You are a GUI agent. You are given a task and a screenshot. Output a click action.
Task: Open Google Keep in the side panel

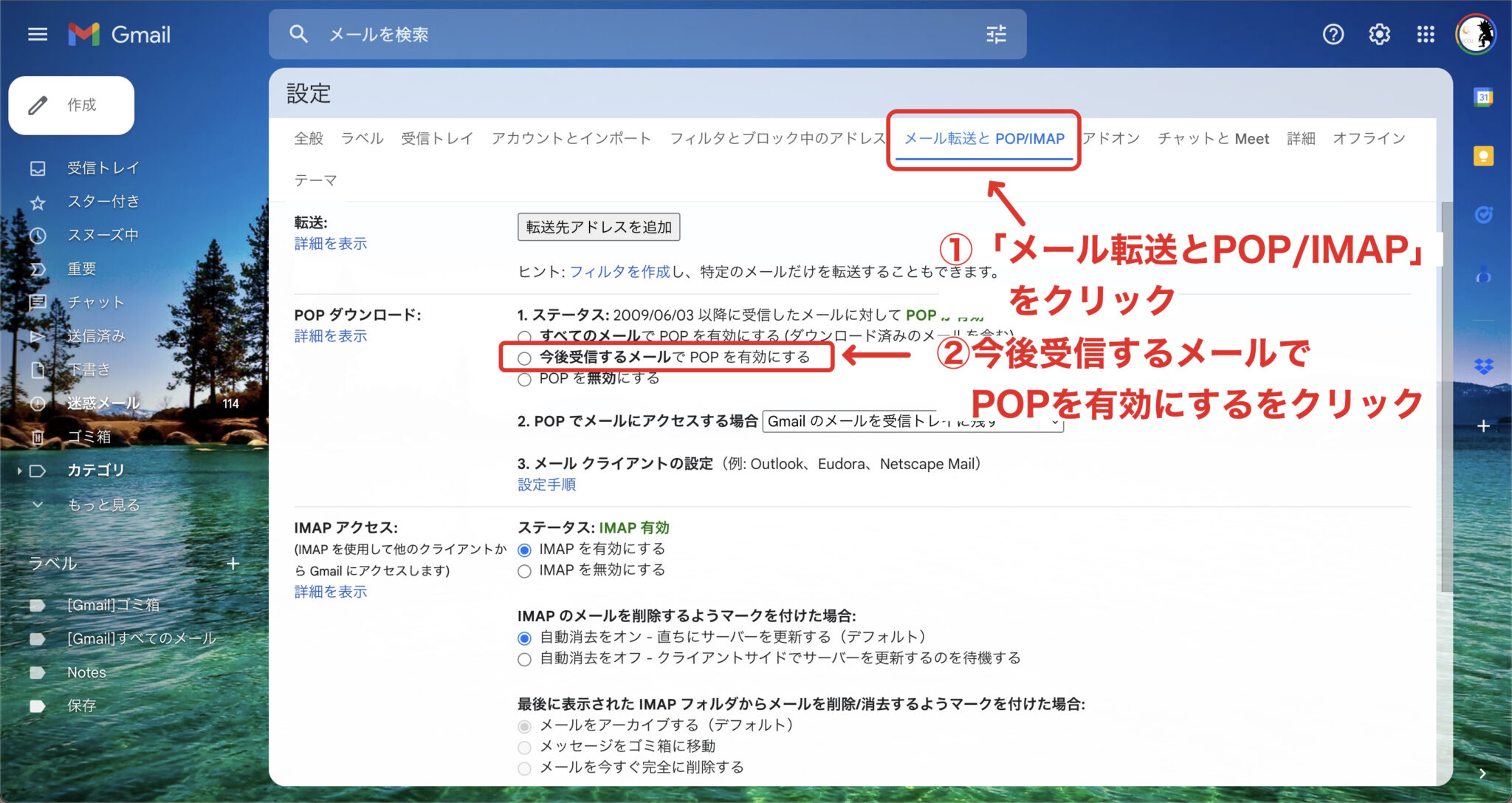tap(1482, 154)
